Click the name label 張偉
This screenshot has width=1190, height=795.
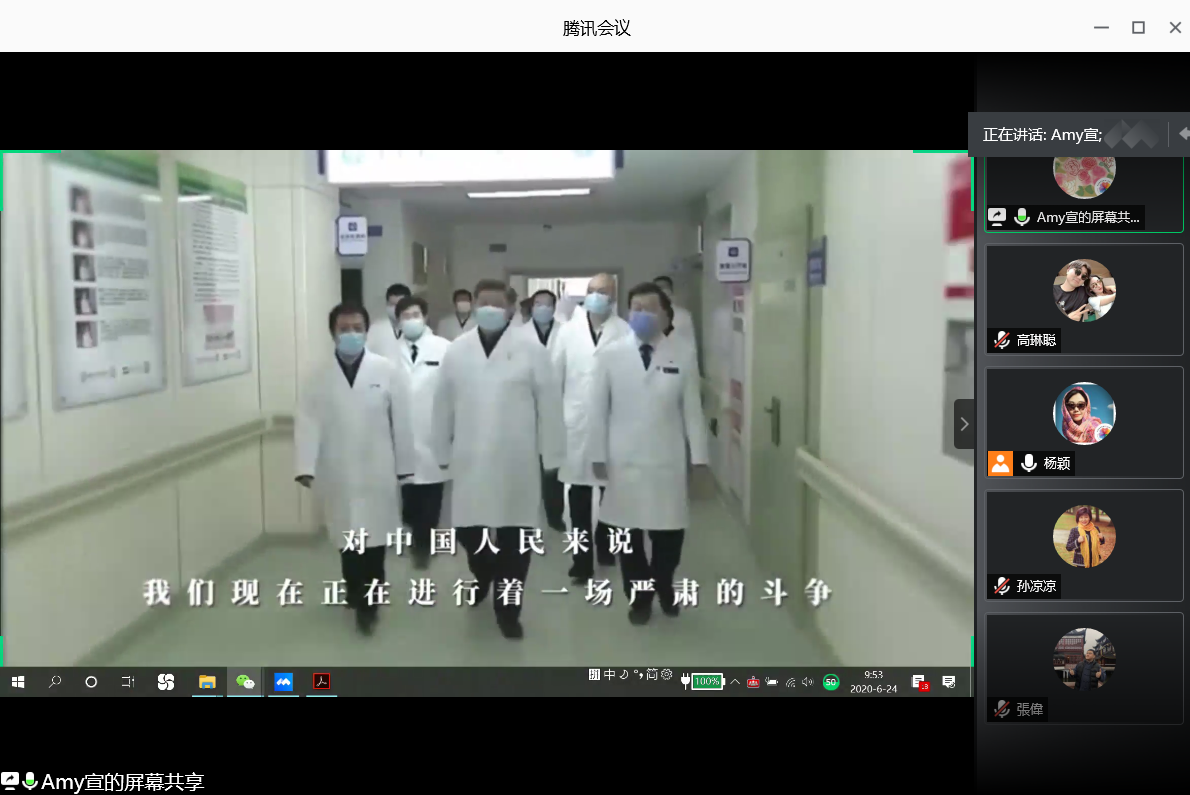coord(1030,709)
